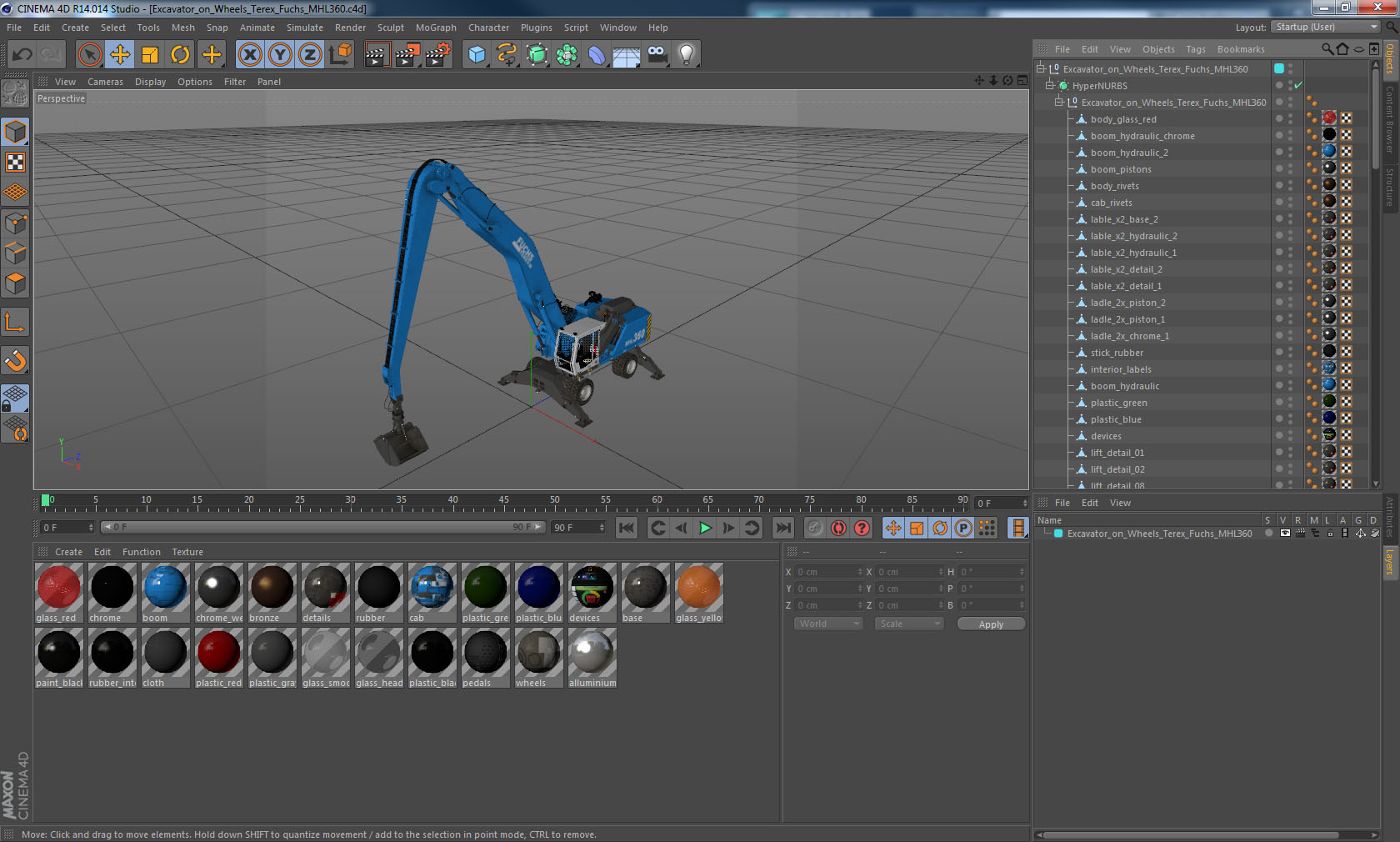Toggle the X axis lock
This screenshot has height=842, width=1400.
coord(249,55)
